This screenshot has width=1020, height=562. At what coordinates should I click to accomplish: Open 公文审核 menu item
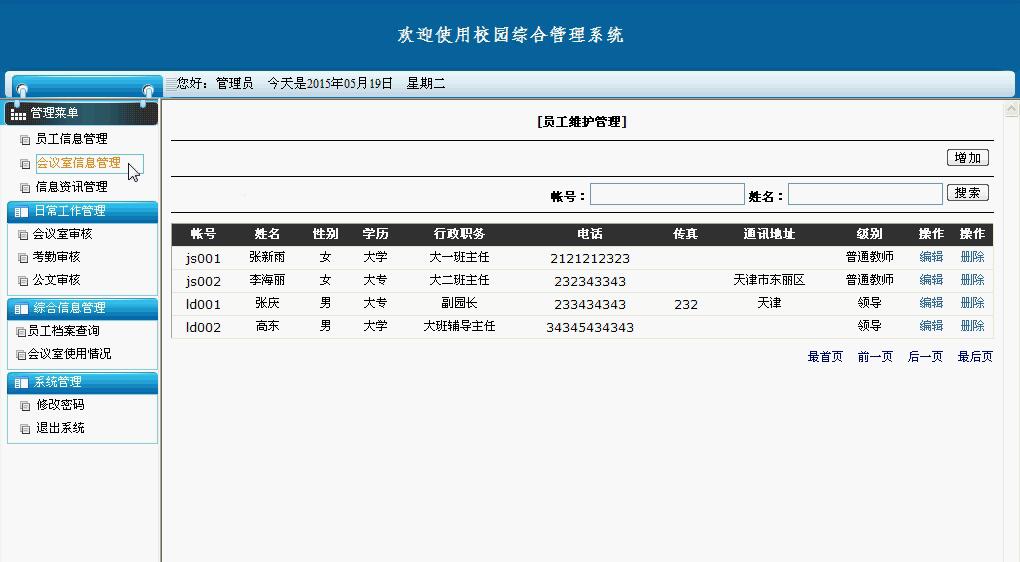coord(56,280)
